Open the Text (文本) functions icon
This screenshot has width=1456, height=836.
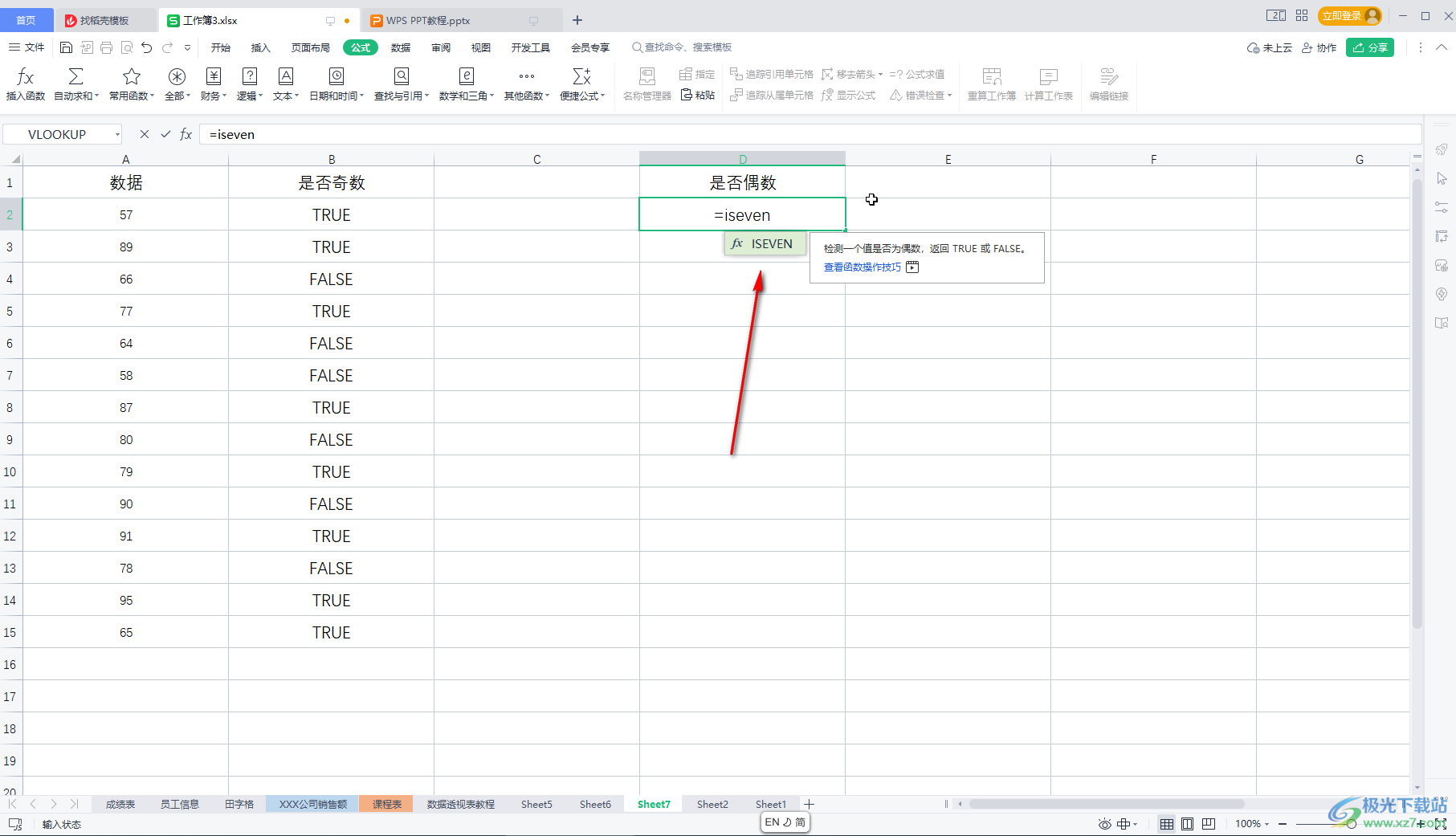click(286, 84)
